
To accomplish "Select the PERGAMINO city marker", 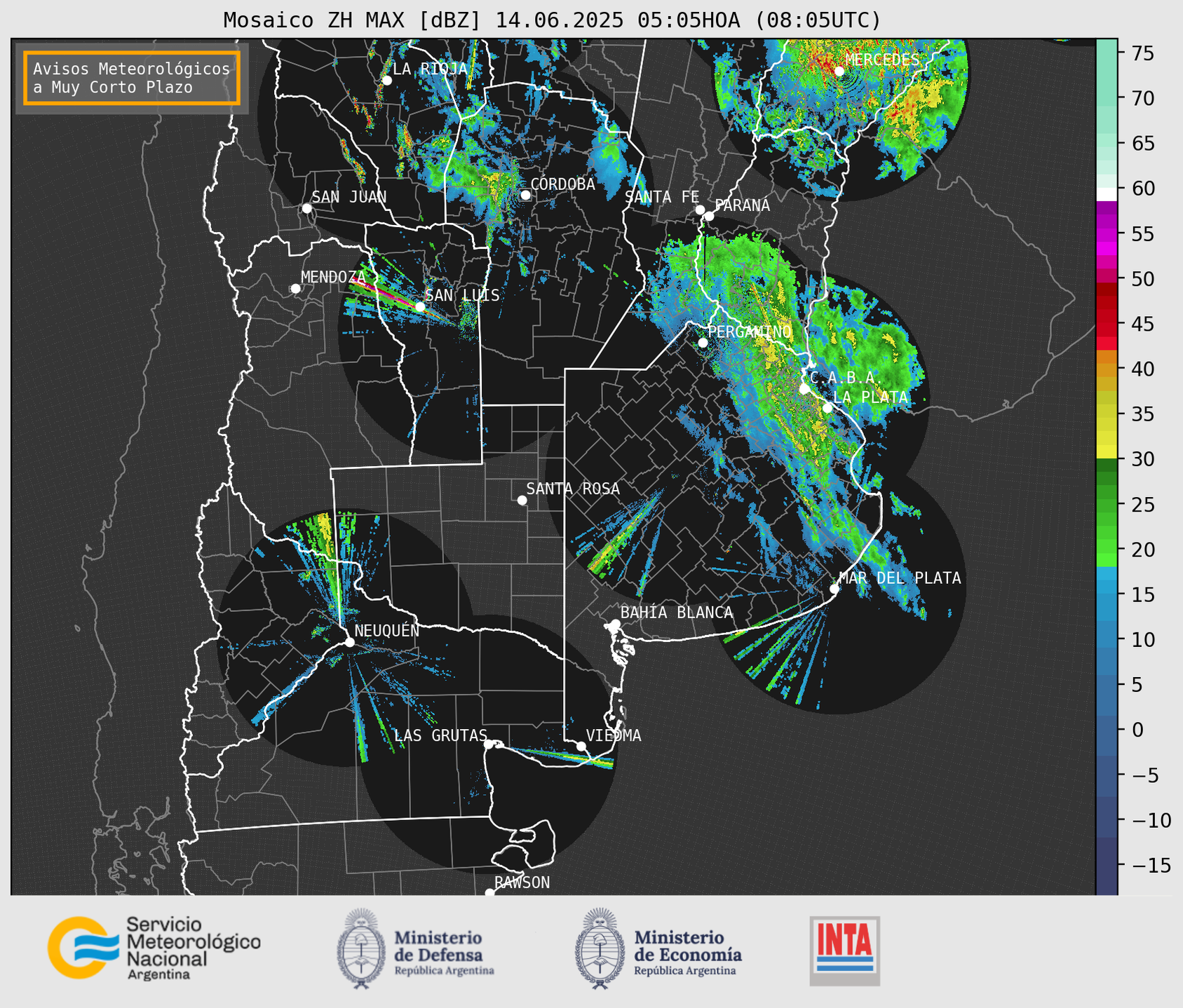I will coord(703,343).
